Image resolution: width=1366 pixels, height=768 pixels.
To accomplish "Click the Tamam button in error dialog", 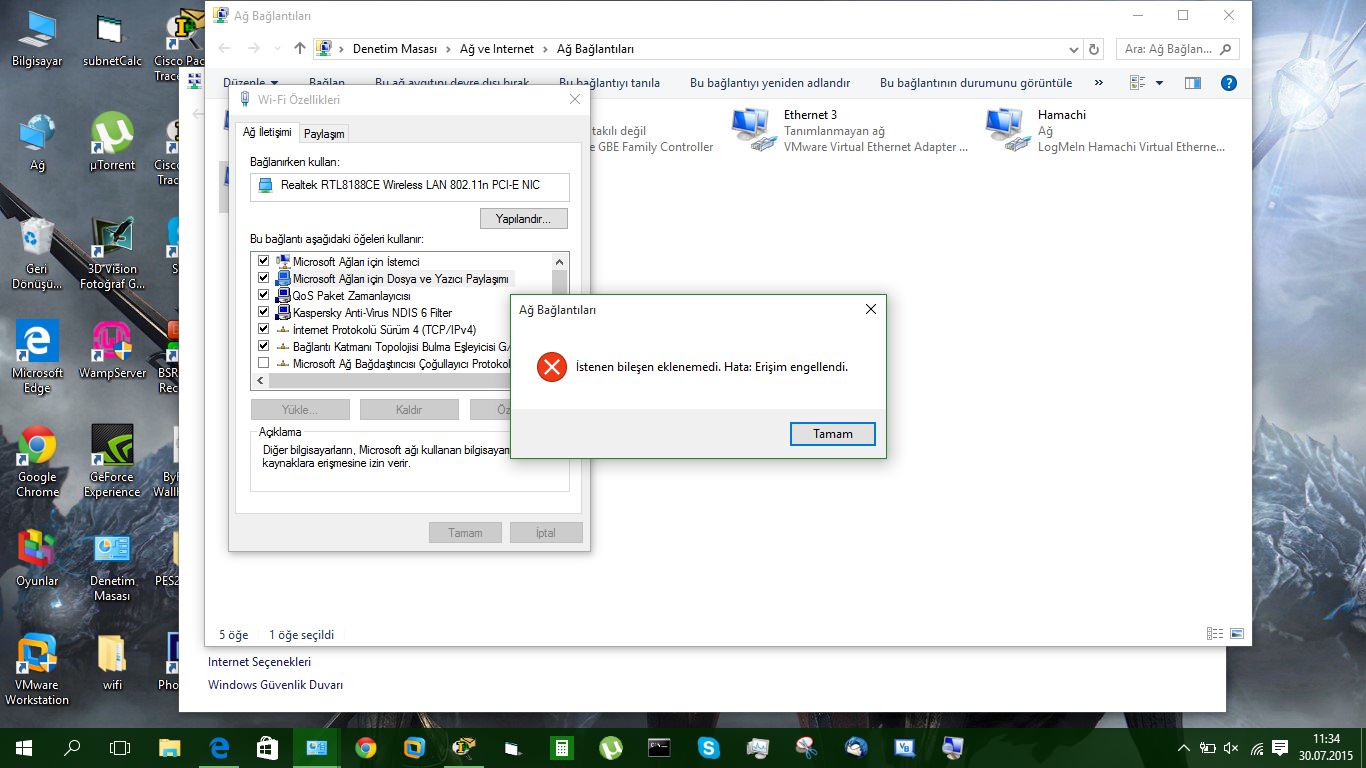I will point(832,434).
